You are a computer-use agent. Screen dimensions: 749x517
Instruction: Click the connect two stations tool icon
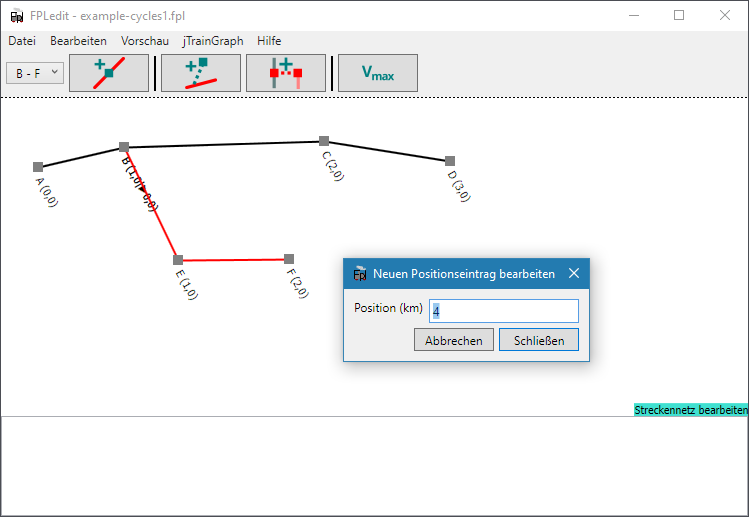point(286,73)
